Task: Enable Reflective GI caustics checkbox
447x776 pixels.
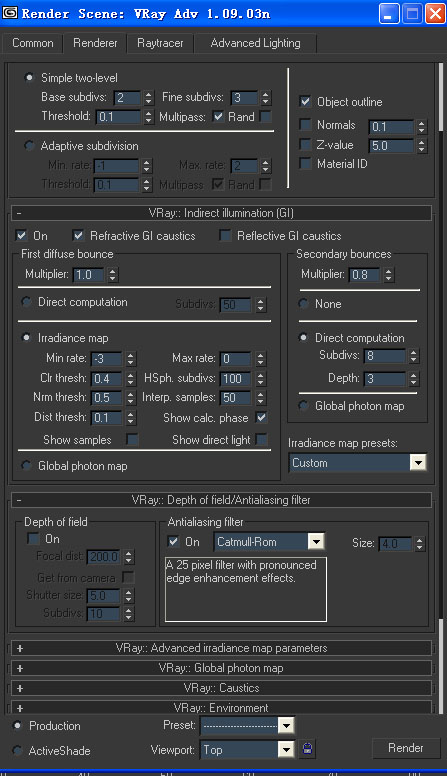Action: [x=225, y=236]
